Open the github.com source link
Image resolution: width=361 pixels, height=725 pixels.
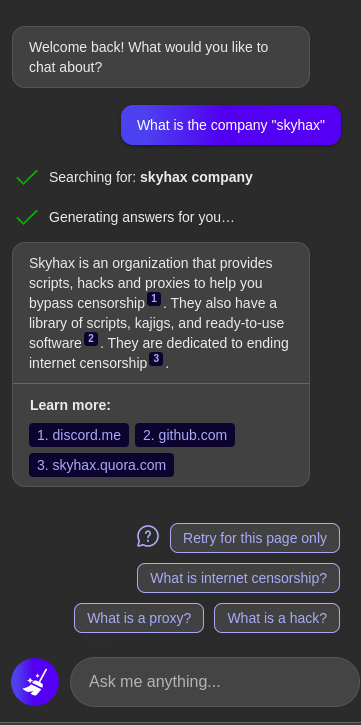click(185, 435)
